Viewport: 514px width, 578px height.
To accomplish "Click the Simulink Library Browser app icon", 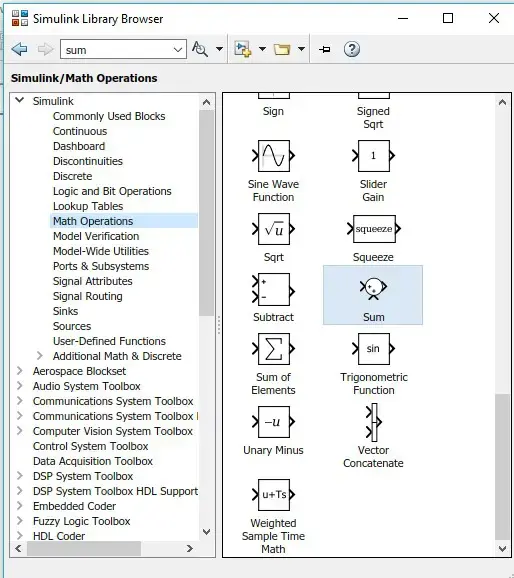I will [20, 18].
